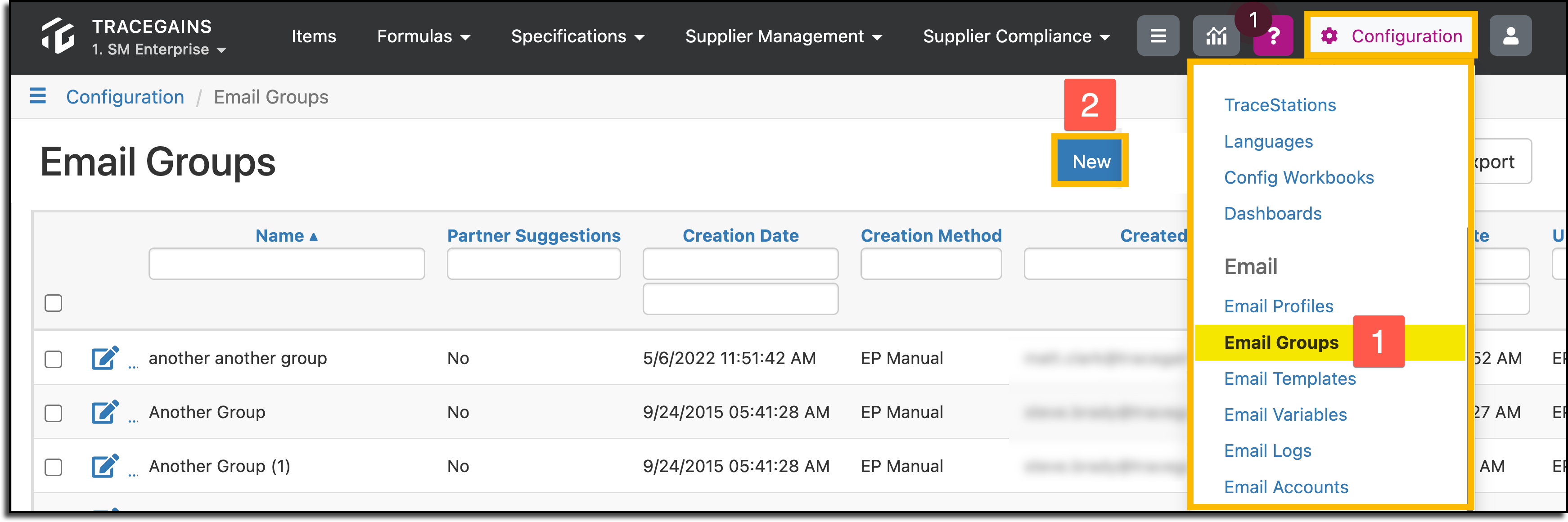The image size is (1568, 522).
Task: Open ellipsis options for 'Another Group' row
Action: click(133, 420)
